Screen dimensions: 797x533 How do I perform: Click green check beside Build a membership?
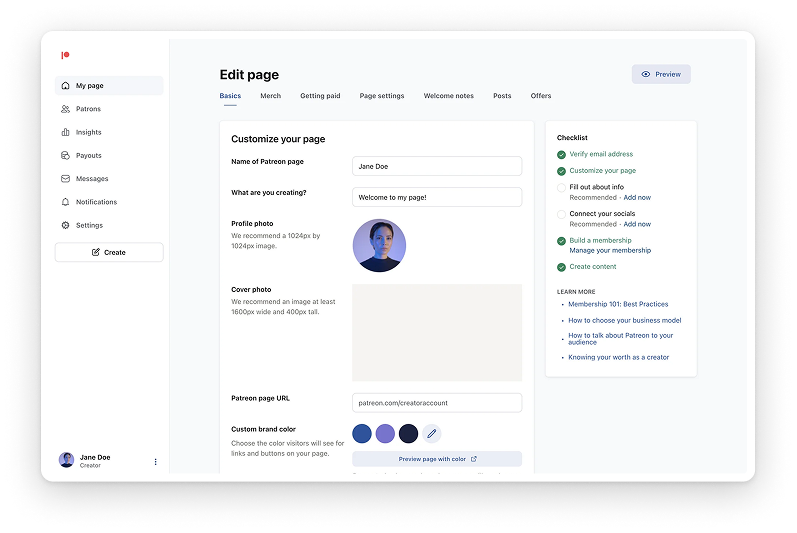tap(561, 241)
